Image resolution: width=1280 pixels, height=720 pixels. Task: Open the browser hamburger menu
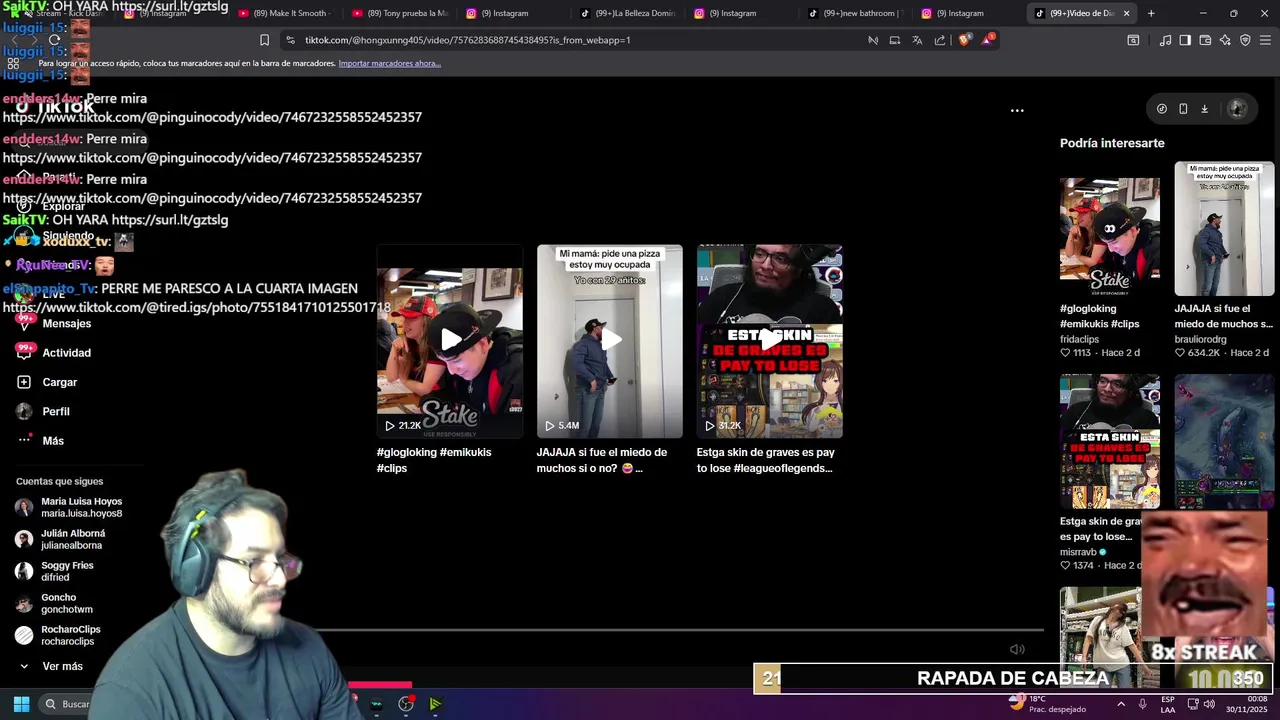(x=1265, y=40)
